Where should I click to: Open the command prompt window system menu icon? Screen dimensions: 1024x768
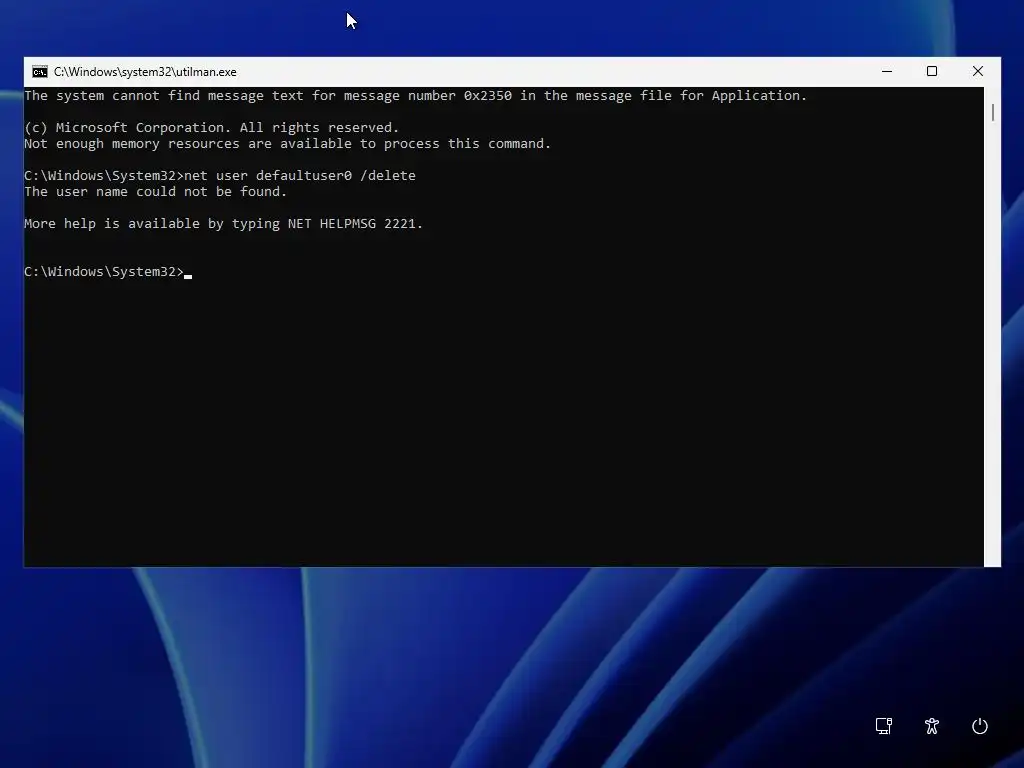coord(40,72)
